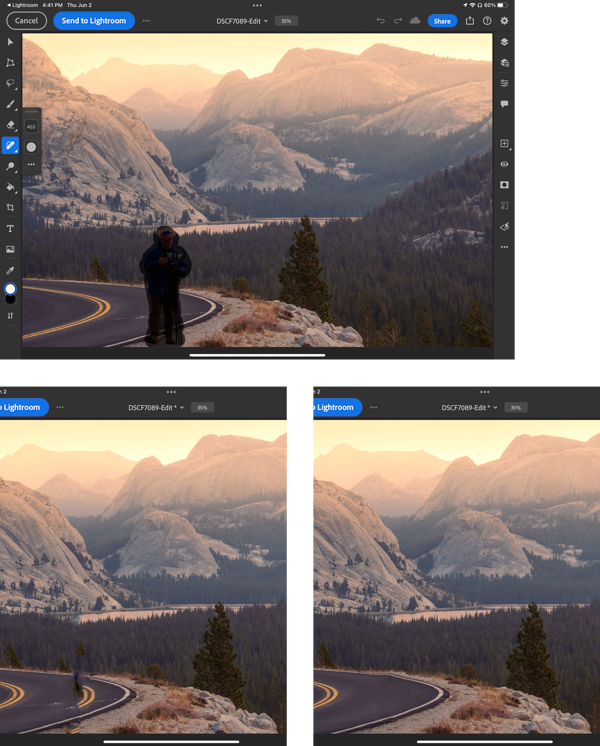Redo the last action
Screen dimensions: 600x746
pyautogui.click(x=397, y=21)
